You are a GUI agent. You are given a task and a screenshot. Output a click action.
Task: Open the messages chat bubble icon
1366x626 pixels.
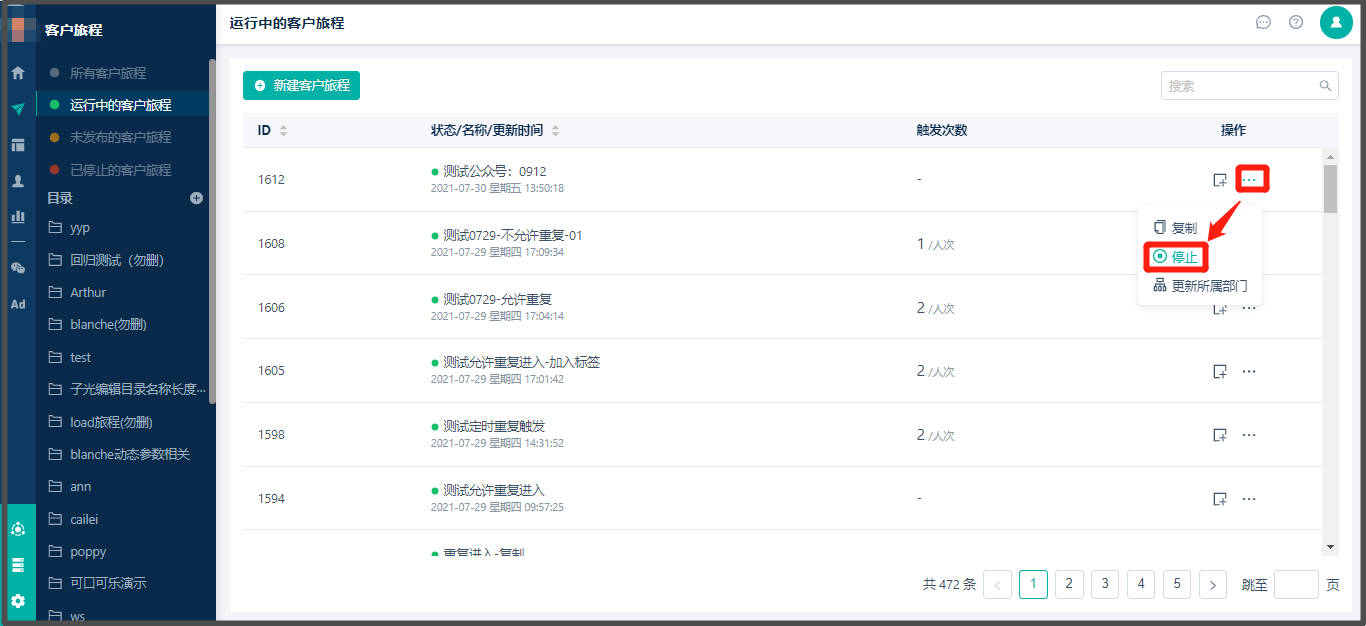(1263, 22)
